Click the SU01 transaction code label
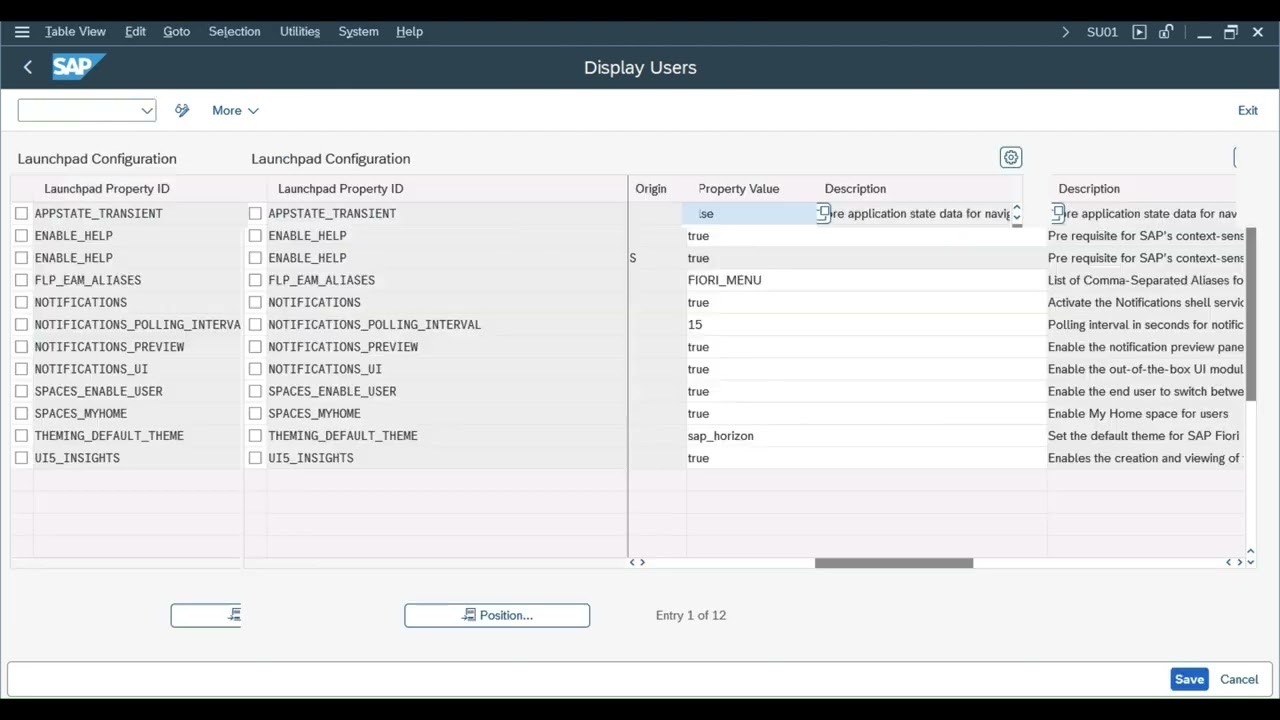This screenshot has width=1280, height=720. 1102,32
